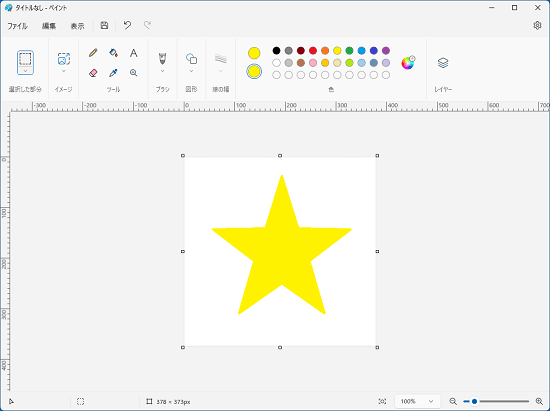Expand the Image tools dropdown chevron
The image size is (550, 411).
64,71
